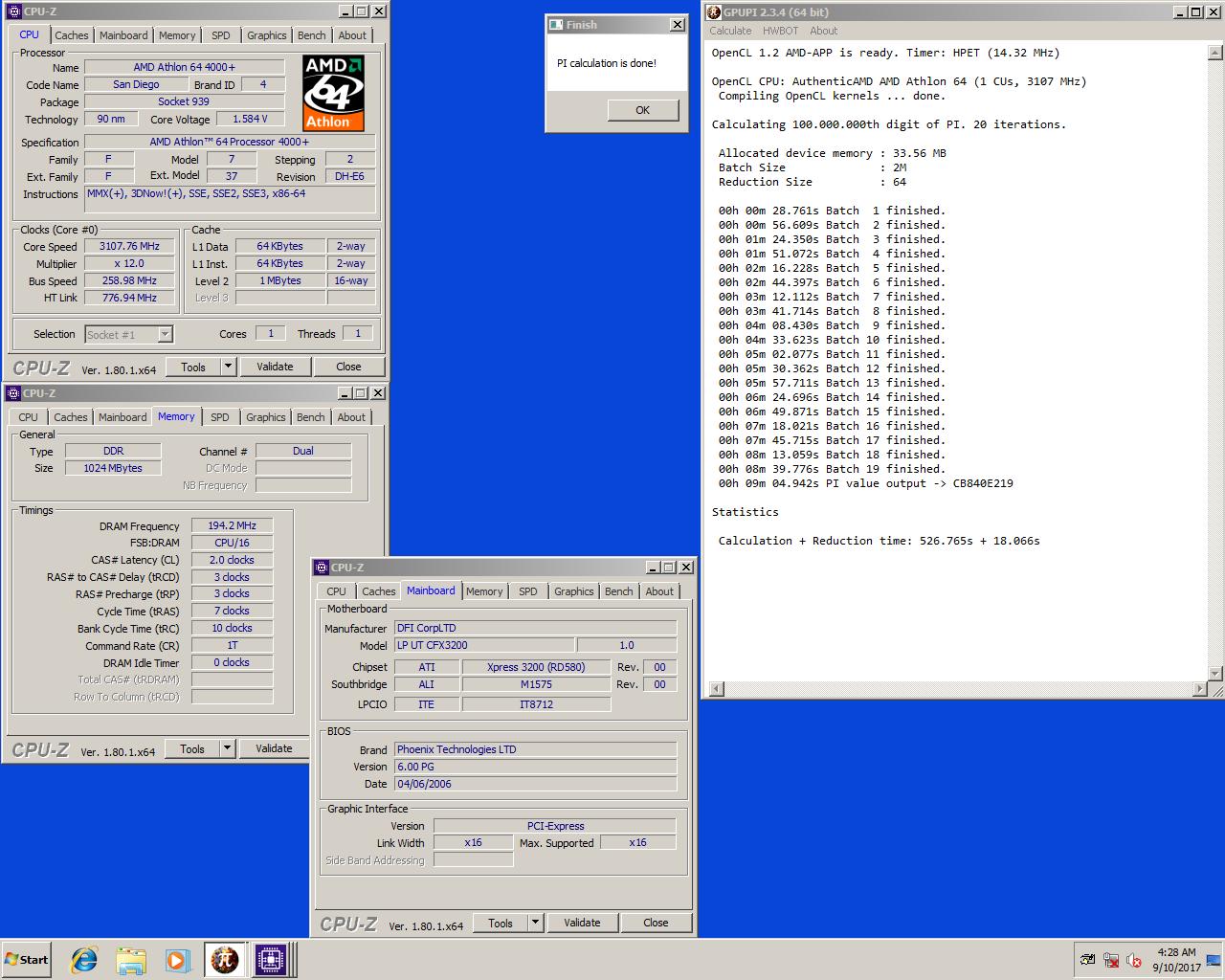Open SPD tab in Mainboard CPU-Z window
1225x980 pixels.
pos(528,591)
